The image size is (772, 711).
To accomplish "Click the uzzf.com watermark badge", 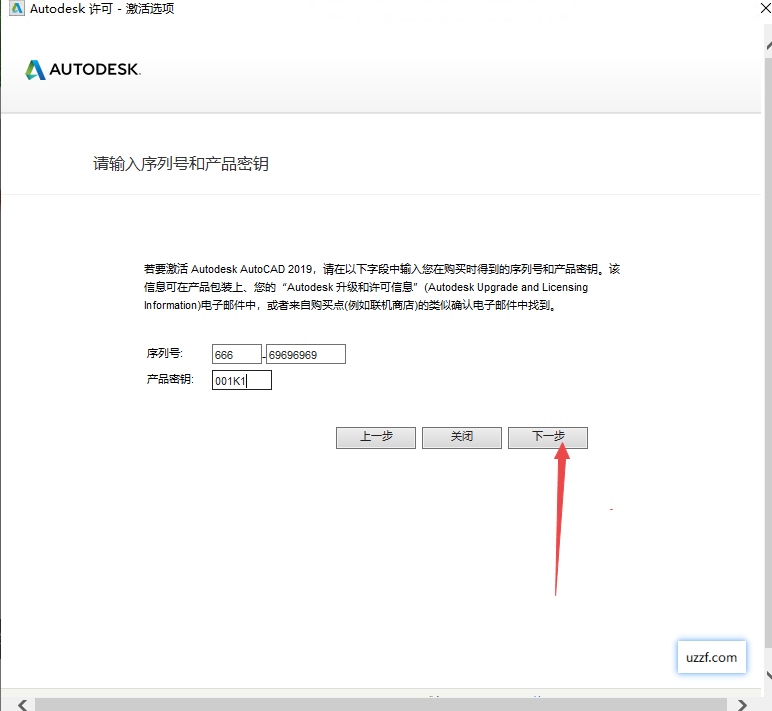I will coord(711,657).
